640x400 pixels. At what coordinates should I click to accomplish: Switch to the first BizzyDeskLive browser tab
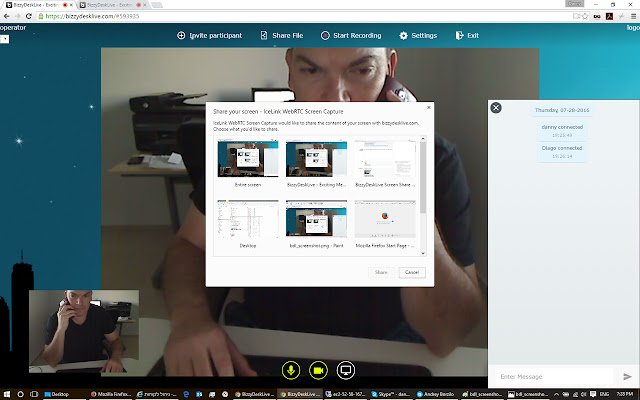[38, 5]
